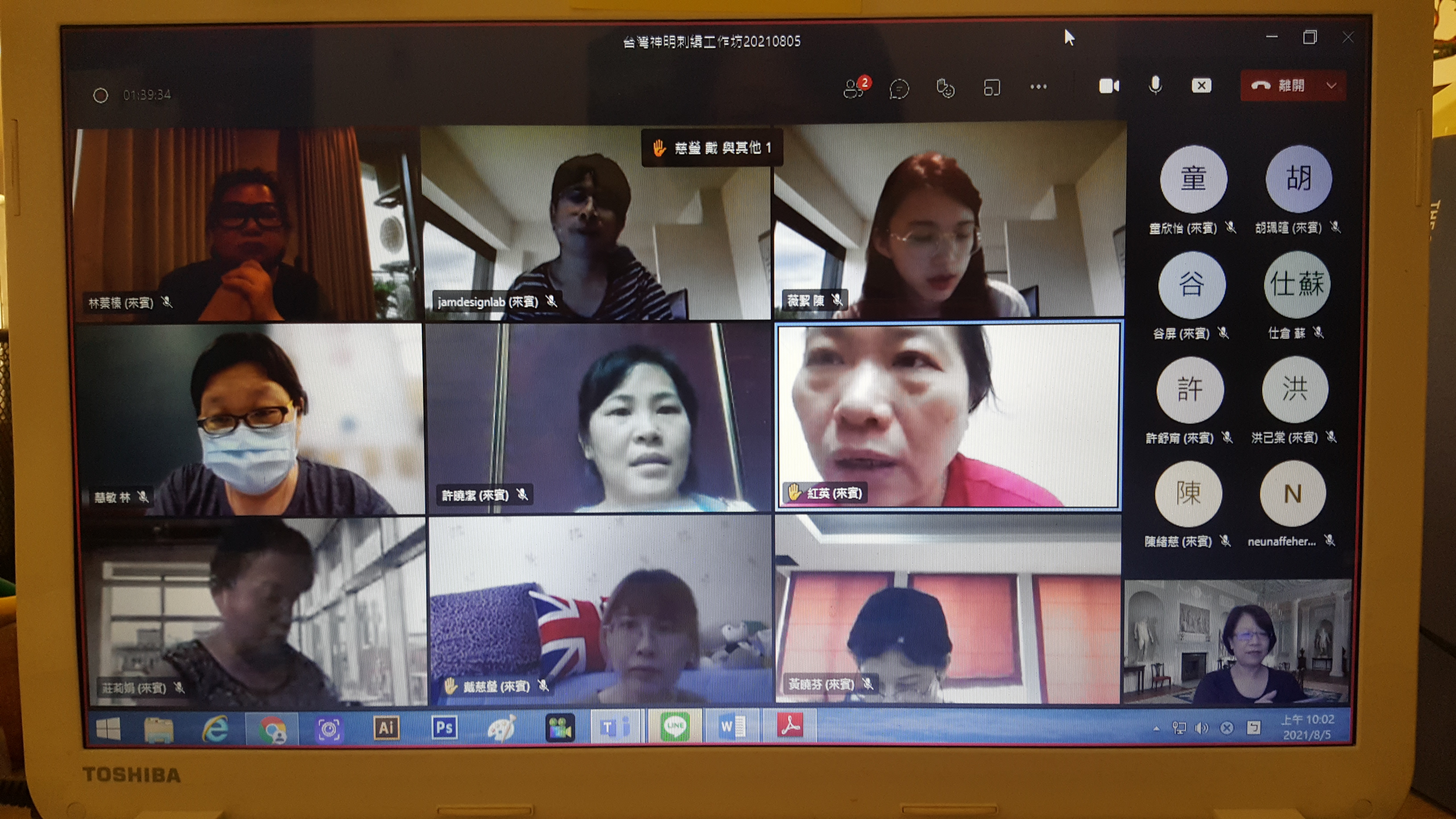Click the system volume tray icon
This screenshot has width=1456, height=819.
tap(1202, 728)
